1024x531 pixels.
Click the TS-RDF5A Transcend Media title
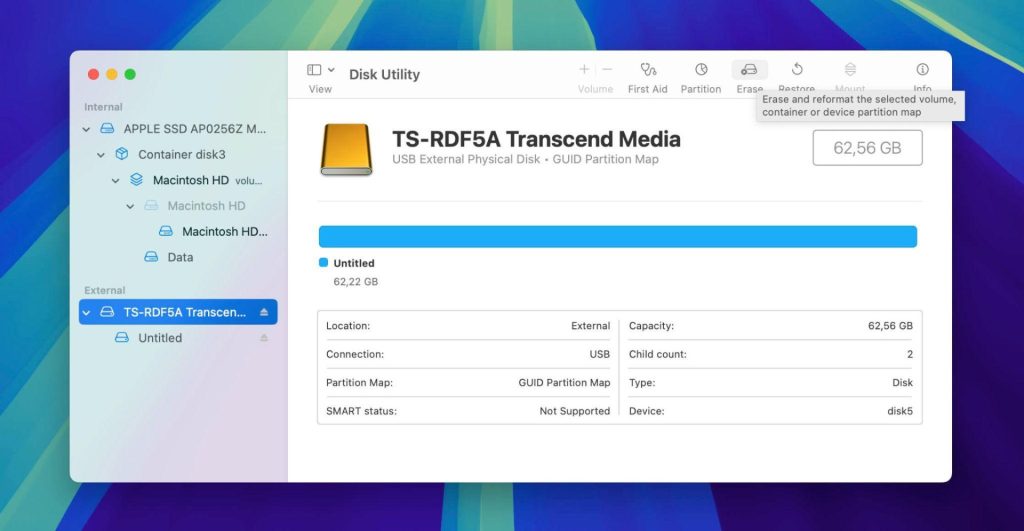point(536,138)
